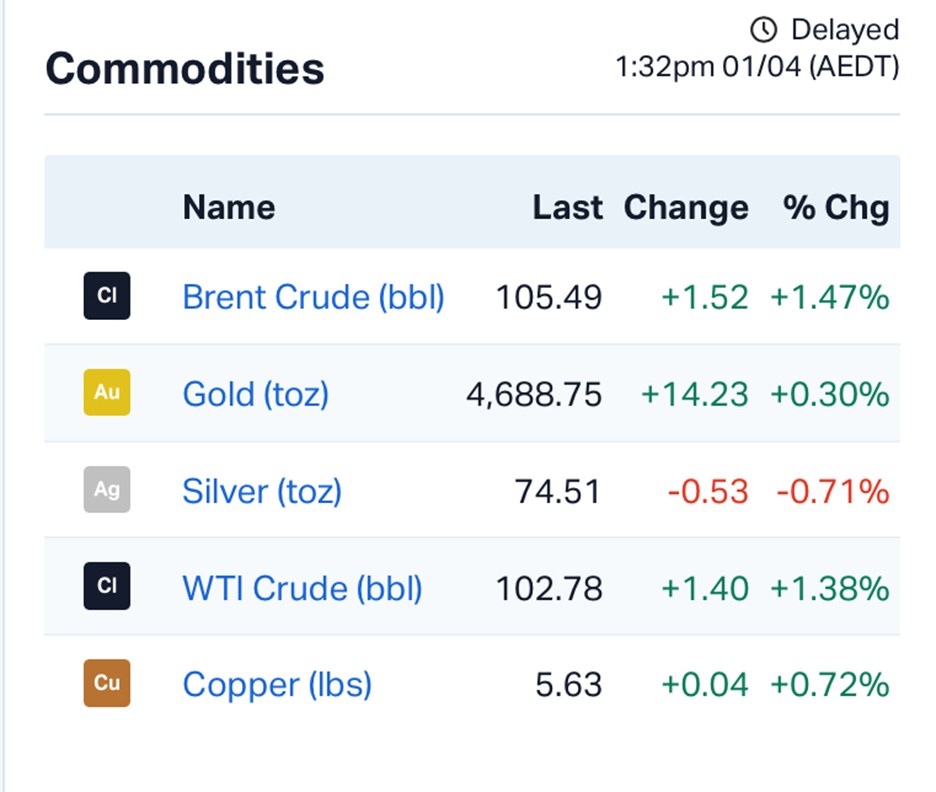
Task: Open the WTI Crude (bbl) link
Action: click(302, 588)
